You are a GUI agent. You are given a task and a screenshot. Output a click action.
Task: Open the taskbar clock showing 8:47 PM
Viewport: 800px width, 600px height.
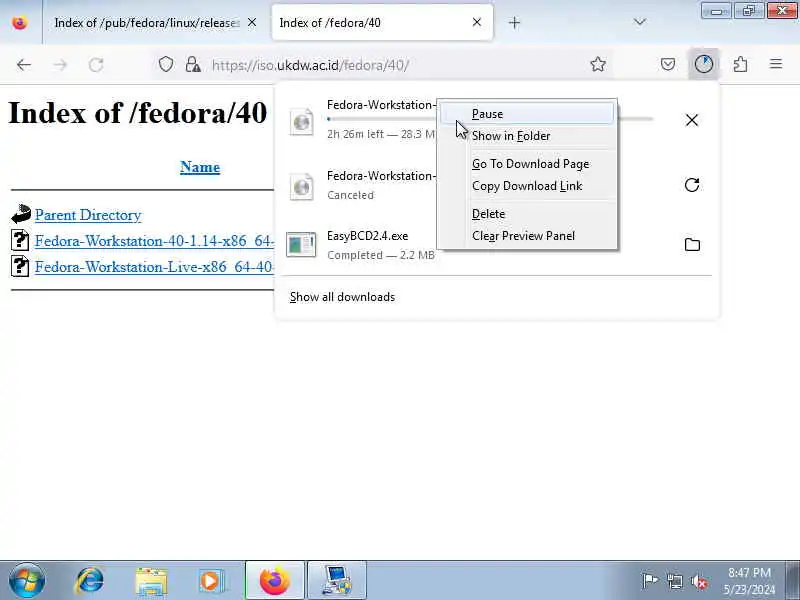[x=749, y=581]
